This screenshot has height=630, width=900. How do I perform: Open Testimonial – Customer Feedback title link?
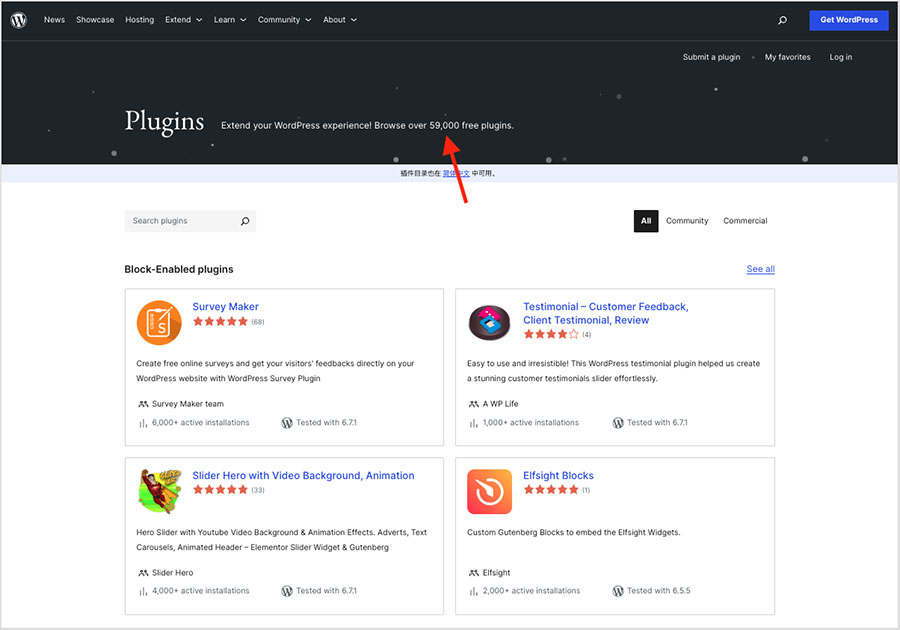click(606, 314)
